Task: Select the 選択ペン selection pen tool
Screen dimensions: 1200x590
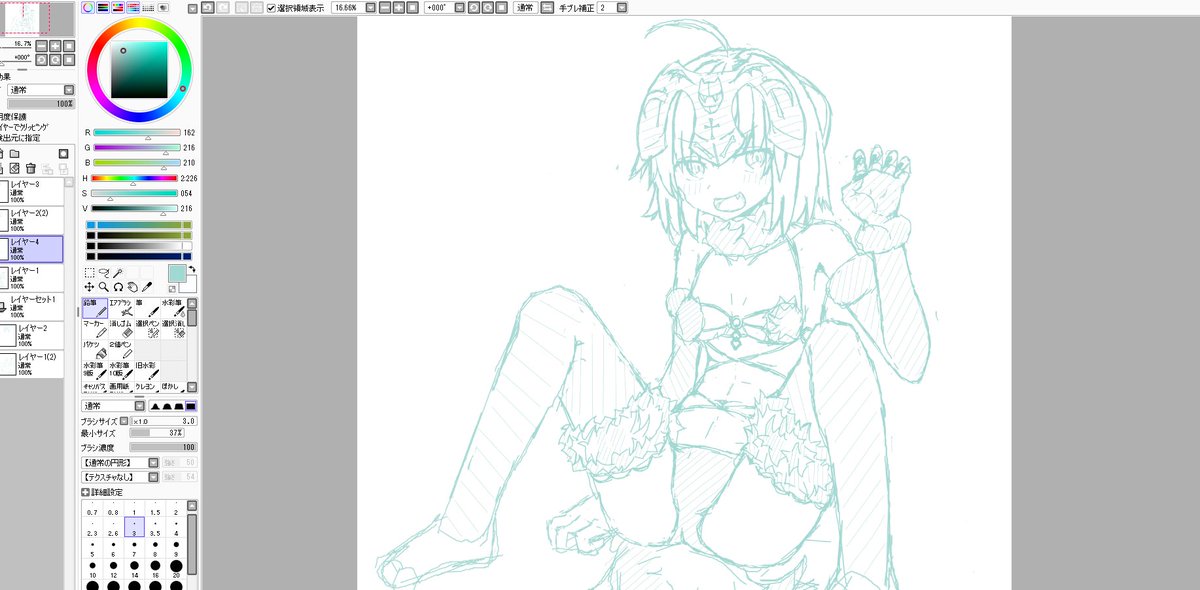Action: coord(147,330)
